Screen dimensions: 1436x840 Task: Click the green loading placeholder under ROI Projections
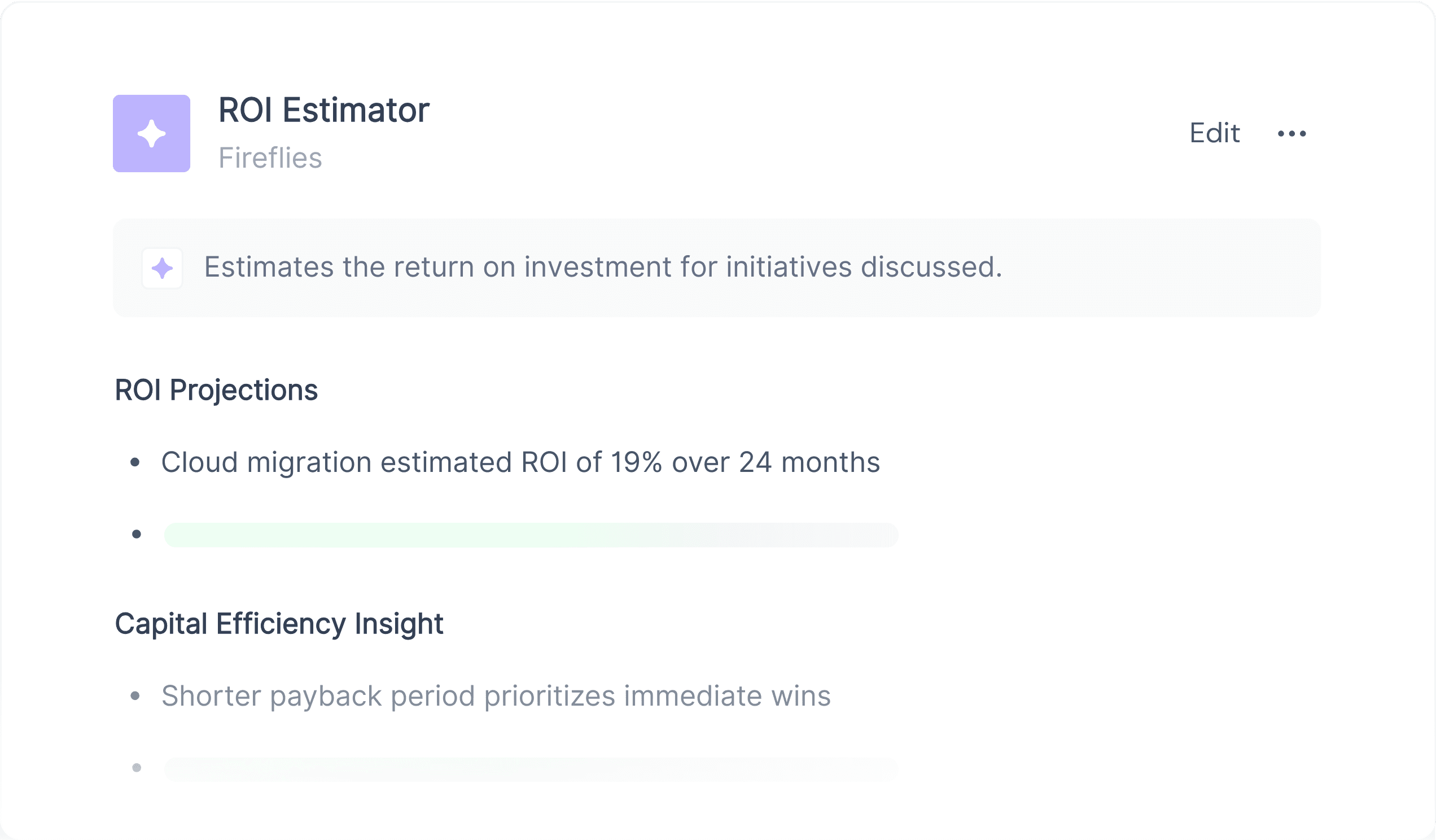(x=531, y=535)
